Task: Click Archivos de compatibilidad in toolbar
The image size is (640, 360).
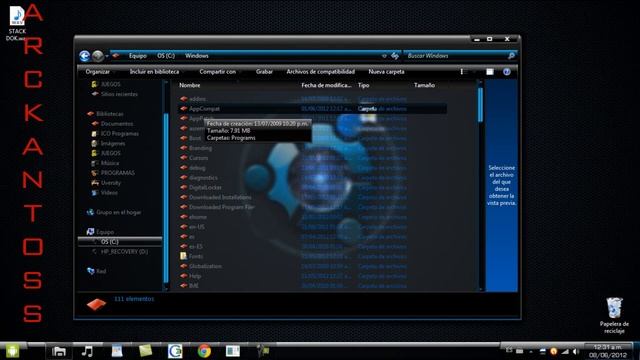Action: point(320,72)
